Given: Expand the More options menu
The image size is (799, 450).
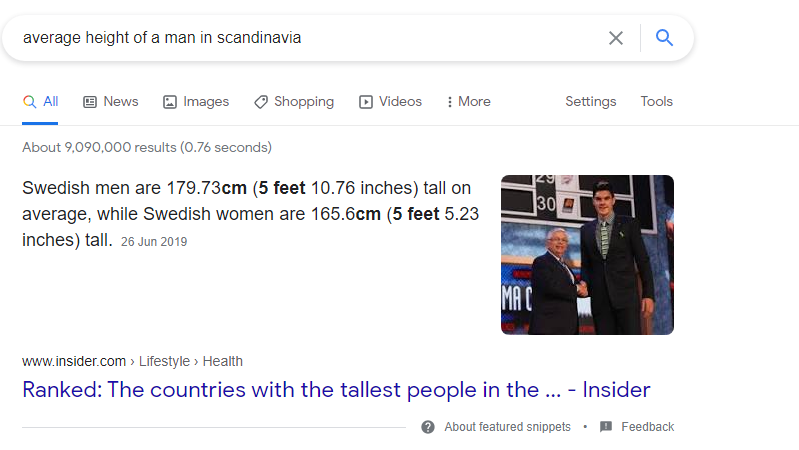Looking at the screenshot, I should tap(469, 101).
